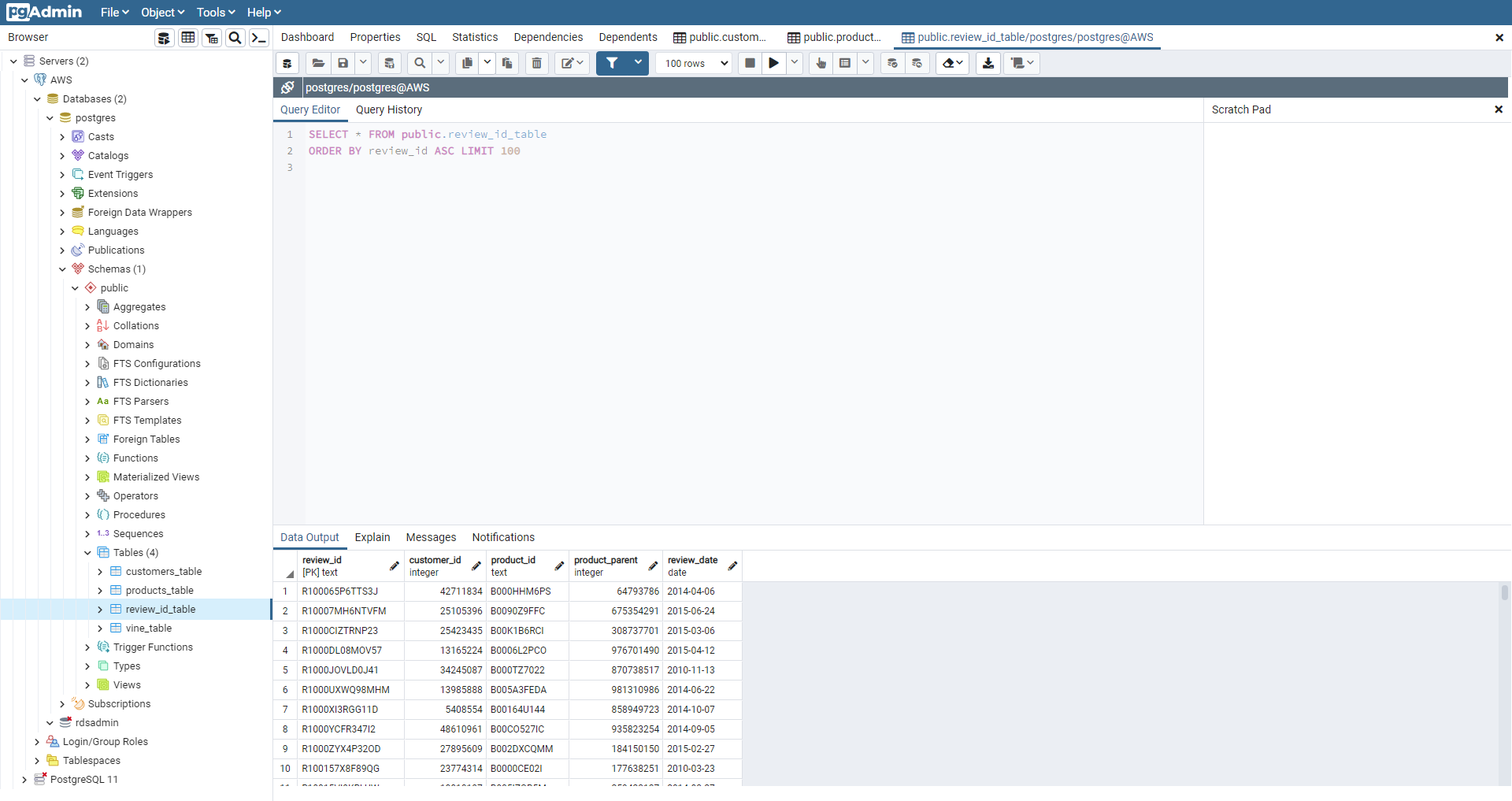
Task: Click the View Data grid icon in Browser
Action: pyautogui.click(x=188, y=38)
